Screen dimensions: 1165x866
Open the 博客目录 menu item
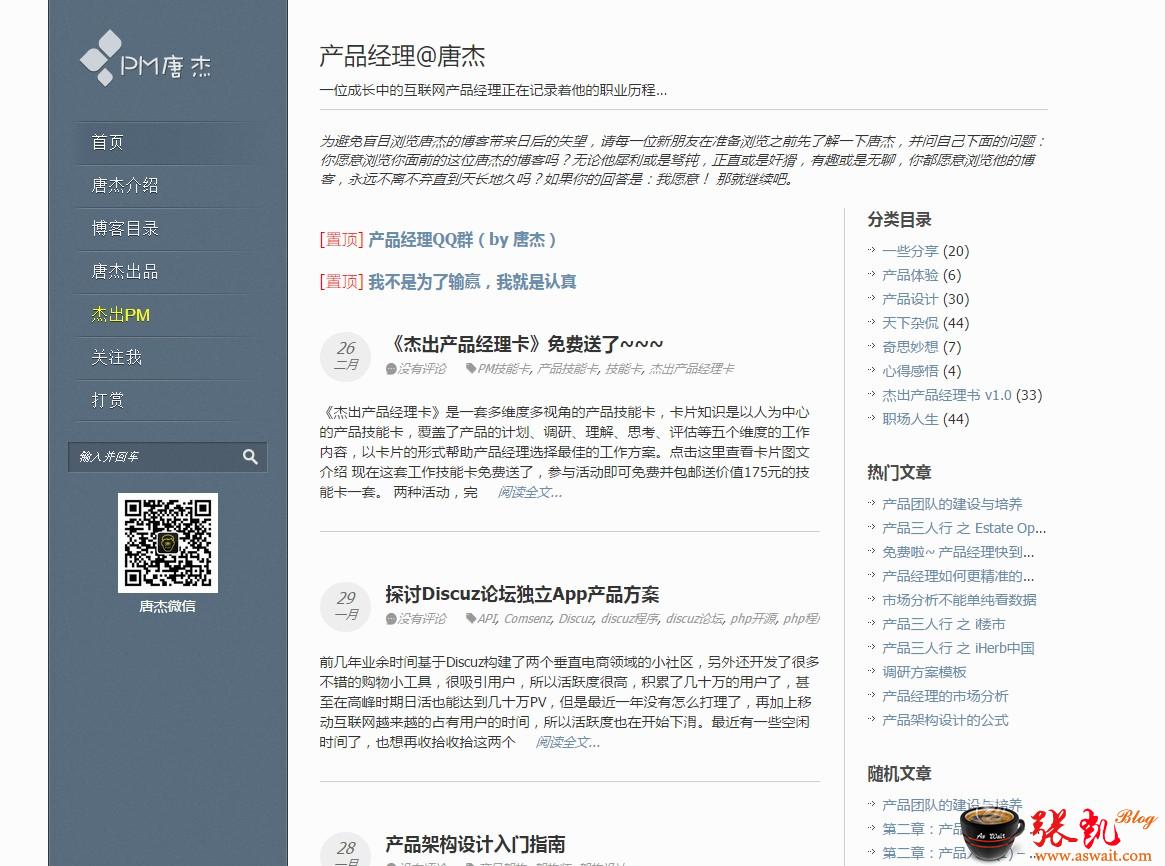tap(125, 228)
